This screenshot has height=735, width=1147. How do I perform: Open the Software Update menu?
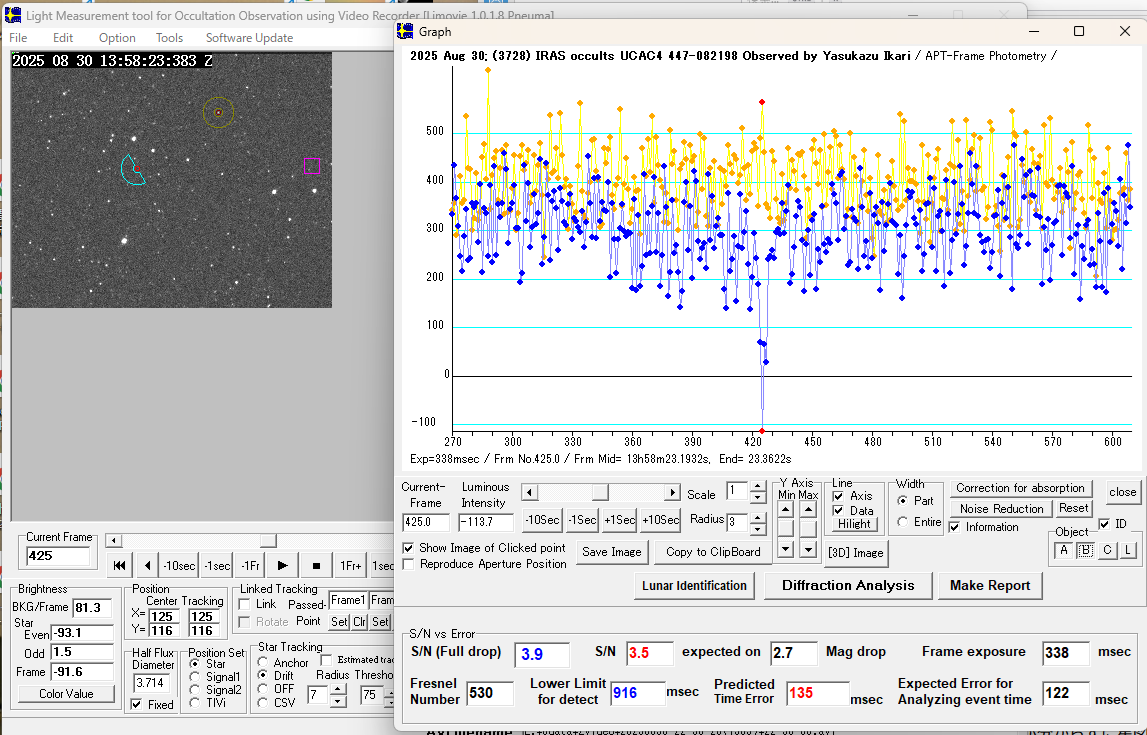pos(249,38)
